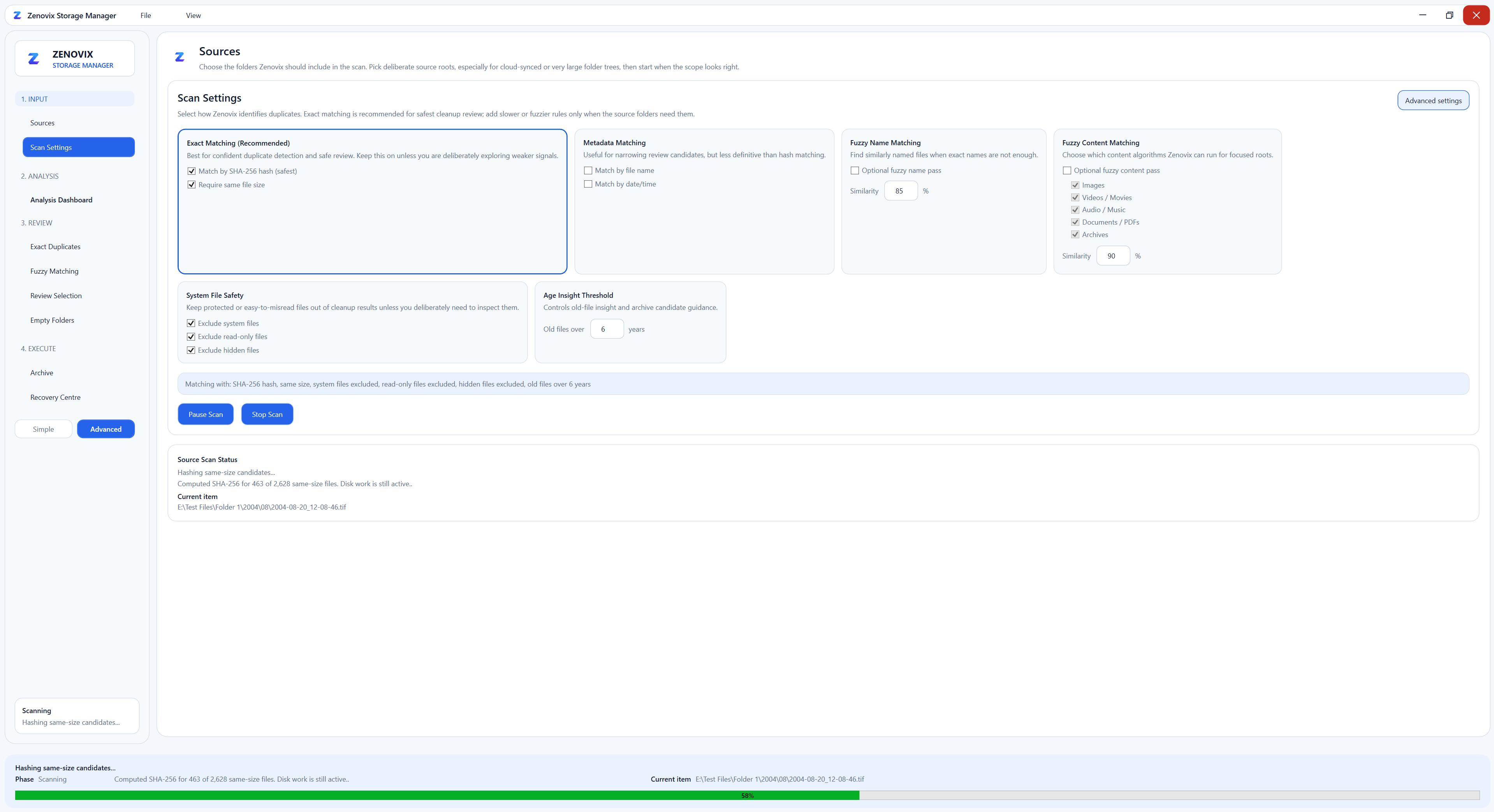The width and height of the screenshot is (1494, 812).
Task: Enable Optional fuzzy content pass
Action: [x=1067, y=170]
